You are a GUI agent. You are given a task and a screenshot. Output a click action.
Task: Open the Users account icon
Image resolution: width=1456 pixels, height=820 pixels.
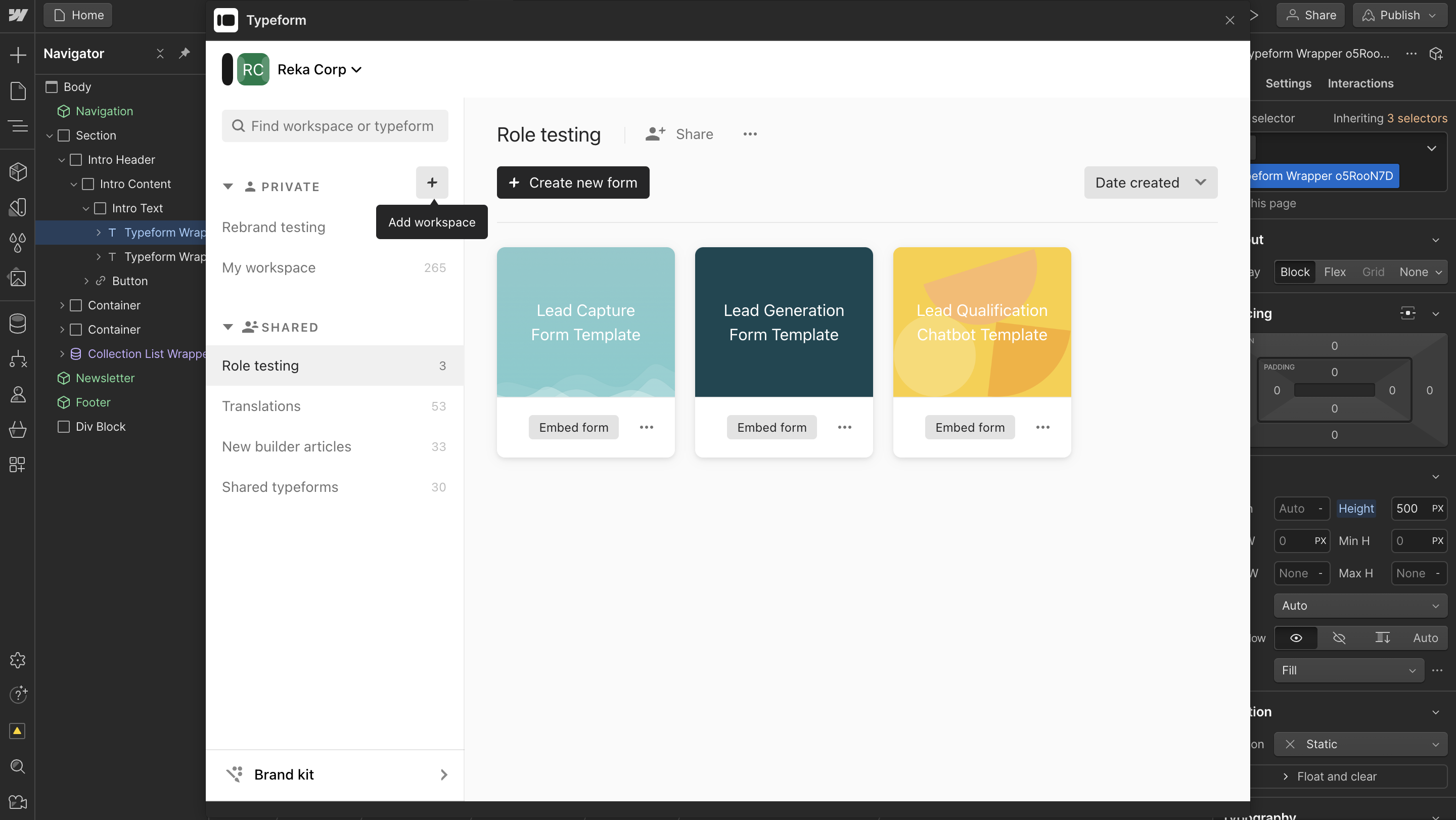[18, 394]
